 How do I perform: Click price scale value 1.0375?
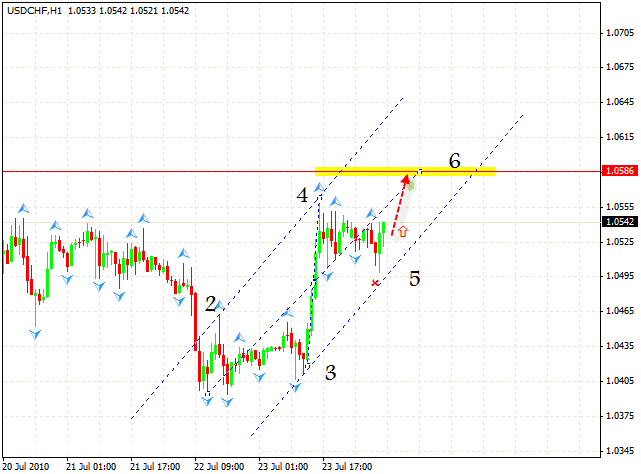click(x=620, y=416)
